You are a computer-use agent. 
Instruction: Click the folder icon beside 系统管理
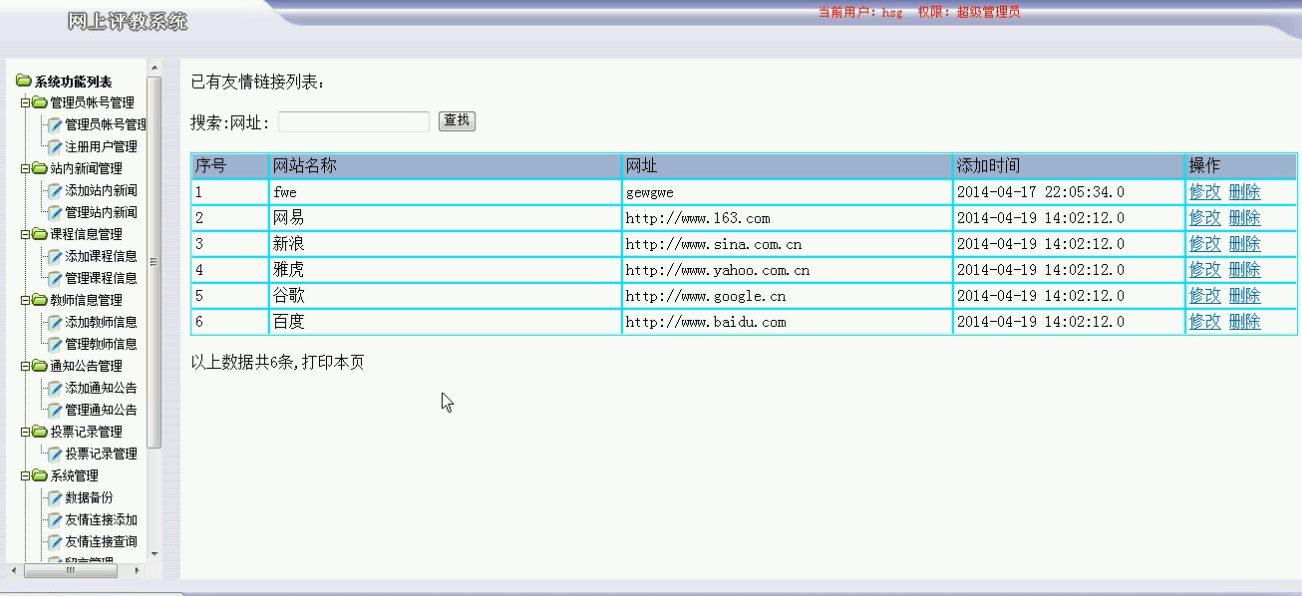(40, 476)
